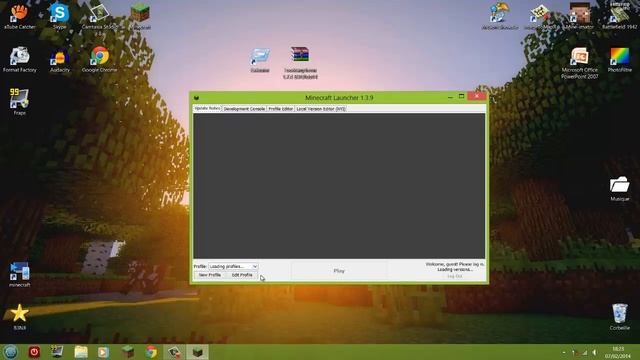Launch PhotoFiltre desktop shortcut
This screenshot has width=640, height=360.
pyautogui.click(x=620, y=60)
